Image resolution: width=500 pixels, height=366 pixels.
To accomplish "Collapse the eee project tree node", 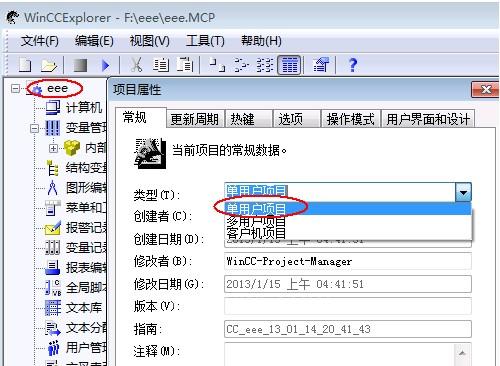I will (15, 89).
